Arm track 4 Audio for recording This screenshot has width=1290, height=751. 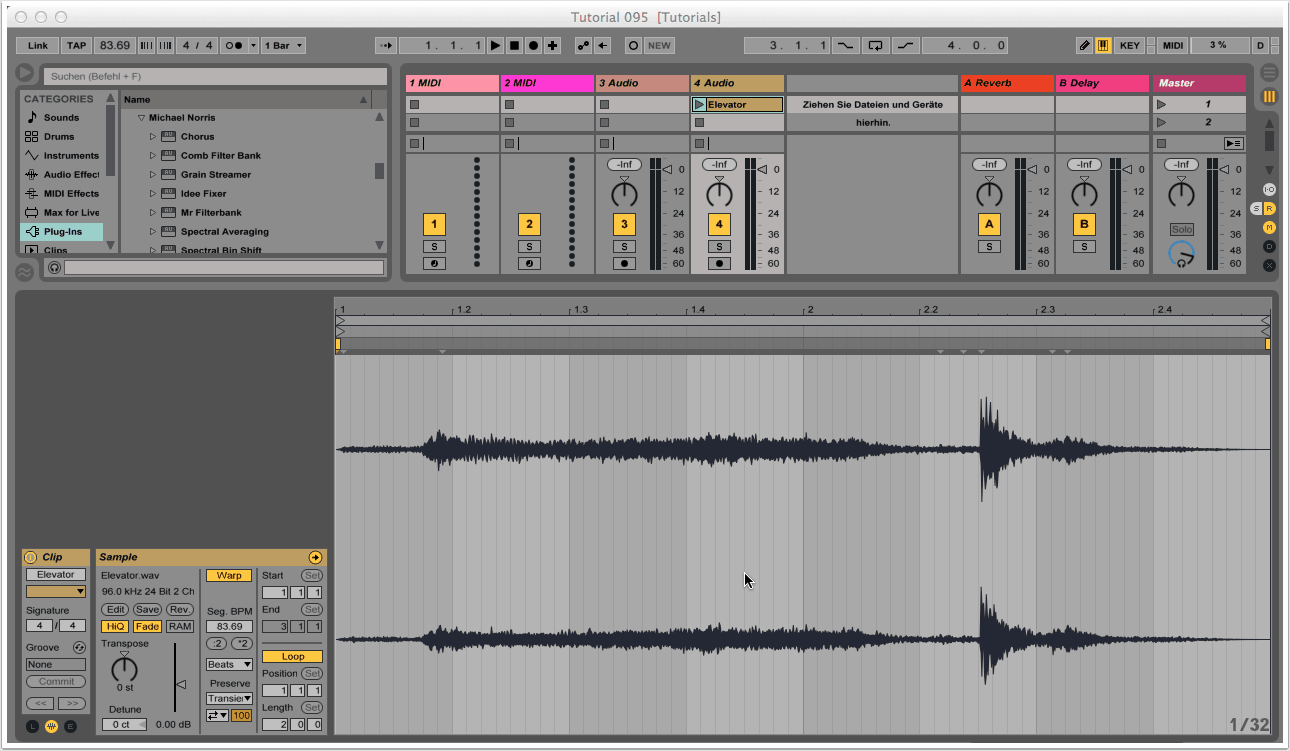718,264
